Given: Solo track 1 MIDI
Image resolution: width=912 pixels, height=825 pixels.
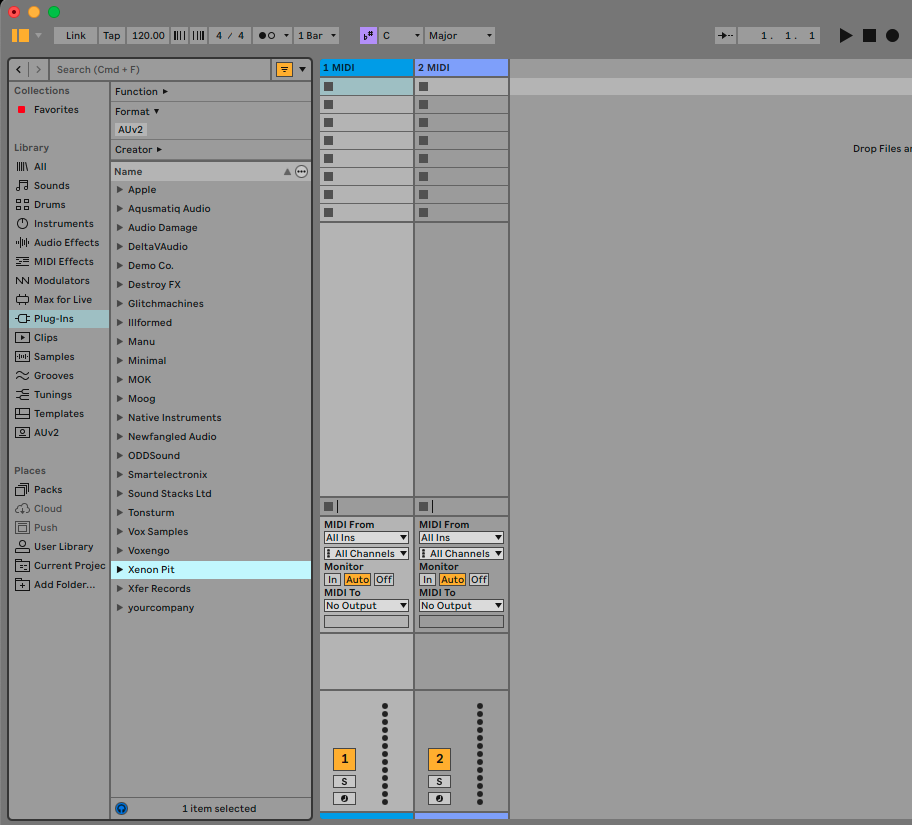Looking at the screenshot, I should coord(344,781).
